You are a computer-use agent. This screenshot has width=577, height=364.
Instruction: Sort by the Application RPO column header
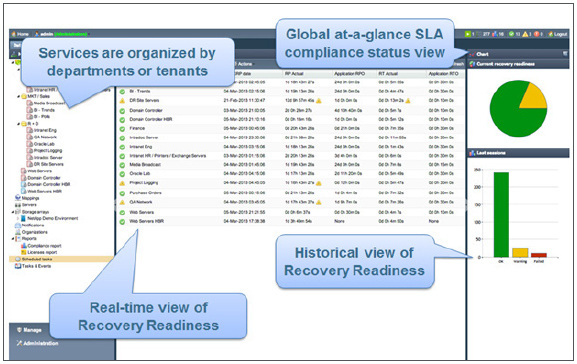pos(349,74)
